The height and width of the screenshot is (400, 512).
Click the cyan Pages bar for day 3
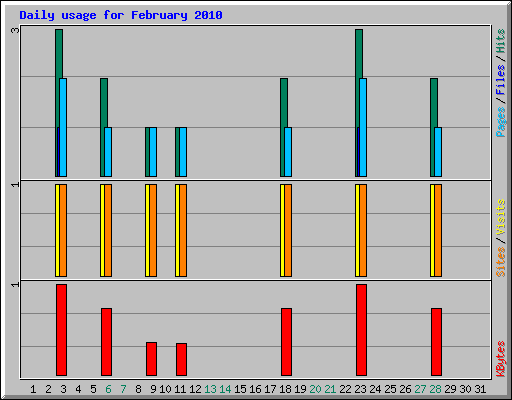pos(63,127)
